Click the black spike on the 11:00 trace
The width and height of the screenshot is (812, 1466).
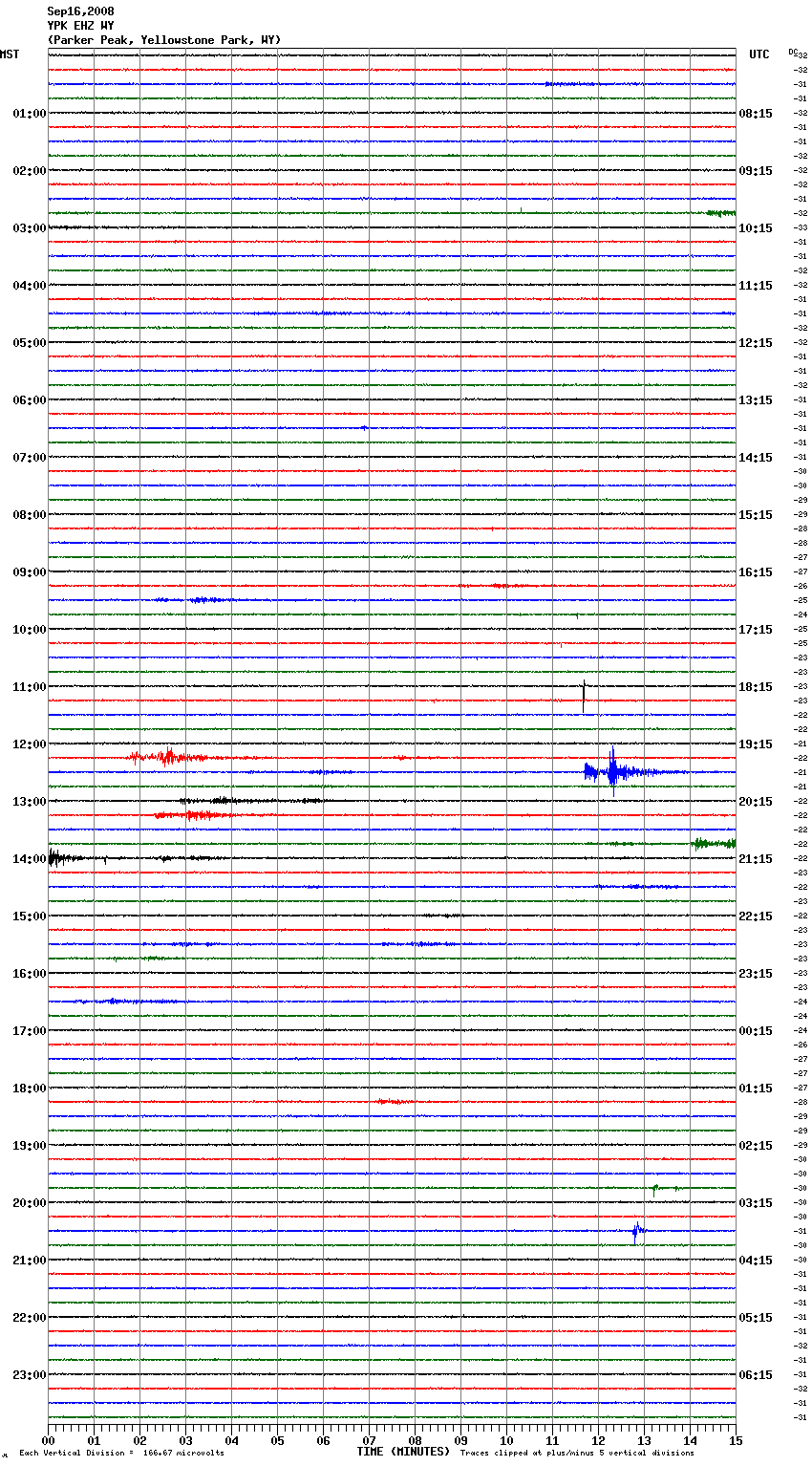tap(584, 695)
